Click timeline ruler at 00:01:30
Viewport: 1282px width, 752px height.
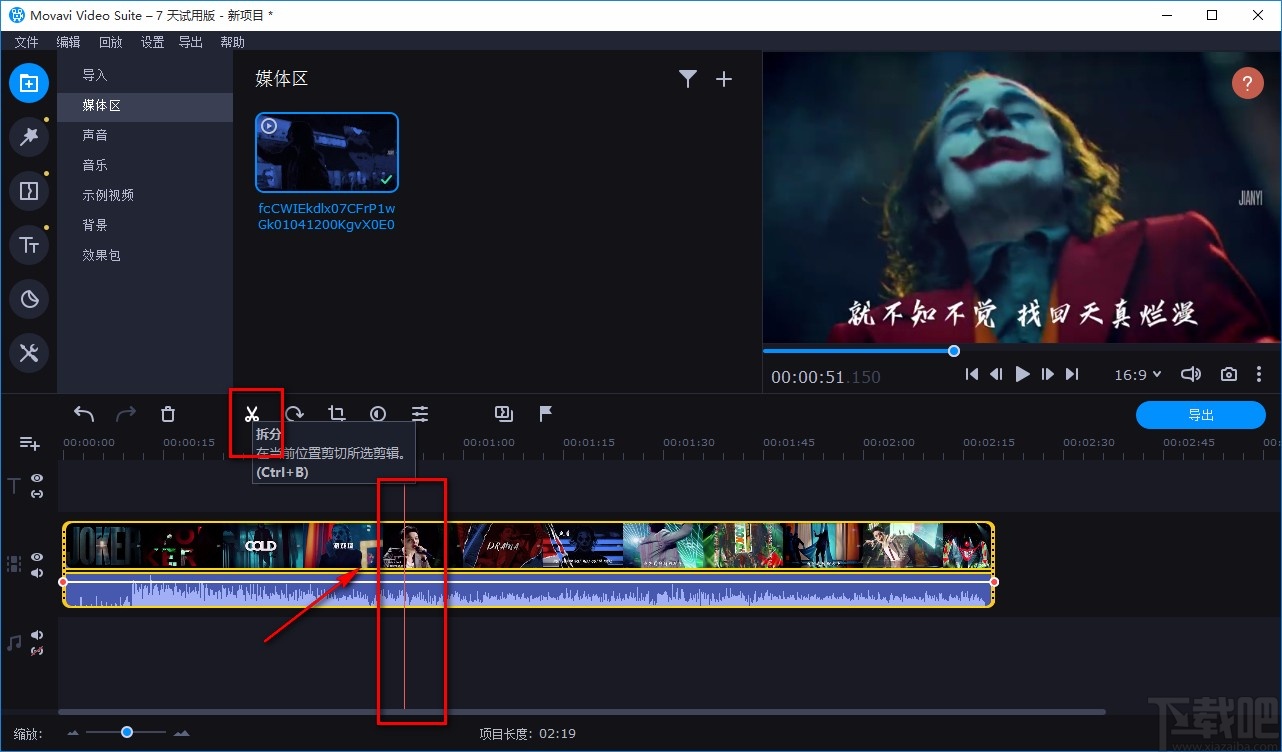pos(689,442)
